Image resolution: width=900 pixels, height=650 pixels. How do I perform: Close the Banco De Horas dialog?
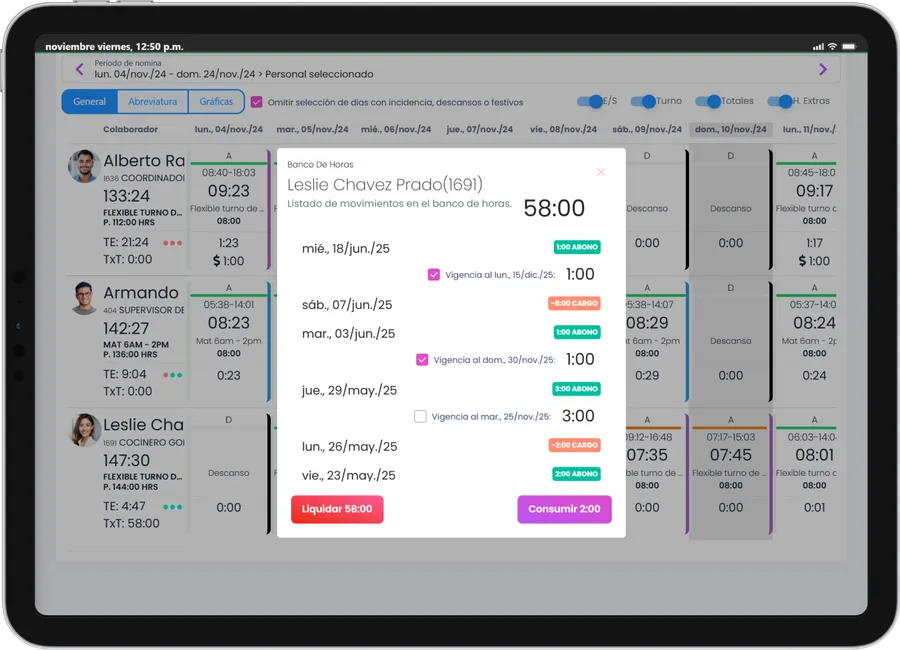click(x=601, y=172)
